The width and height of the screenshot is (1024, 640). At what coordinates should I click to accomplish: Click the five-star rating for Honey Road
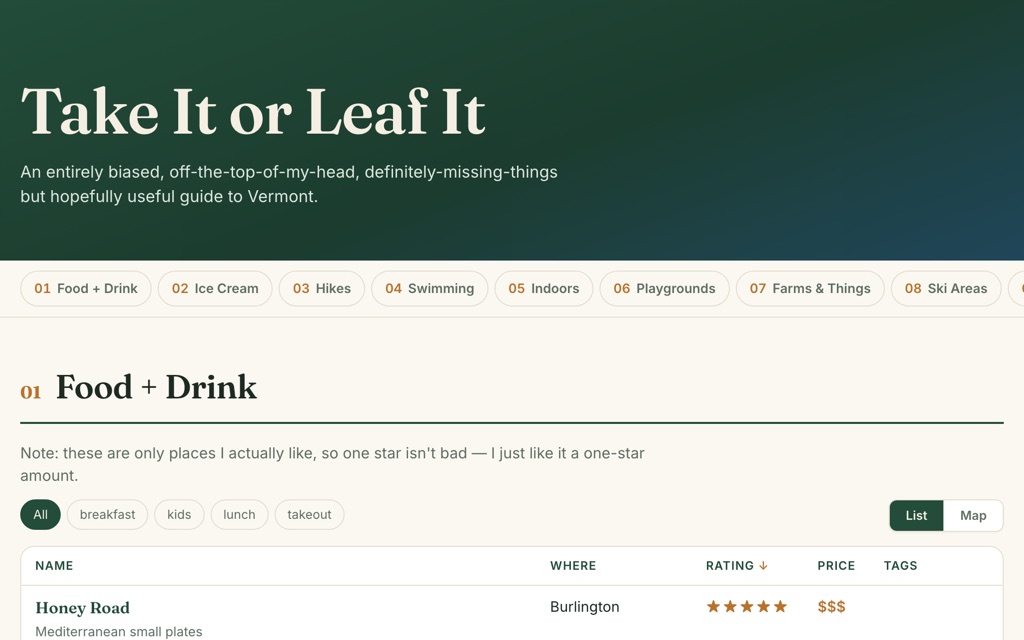point(746,607)
